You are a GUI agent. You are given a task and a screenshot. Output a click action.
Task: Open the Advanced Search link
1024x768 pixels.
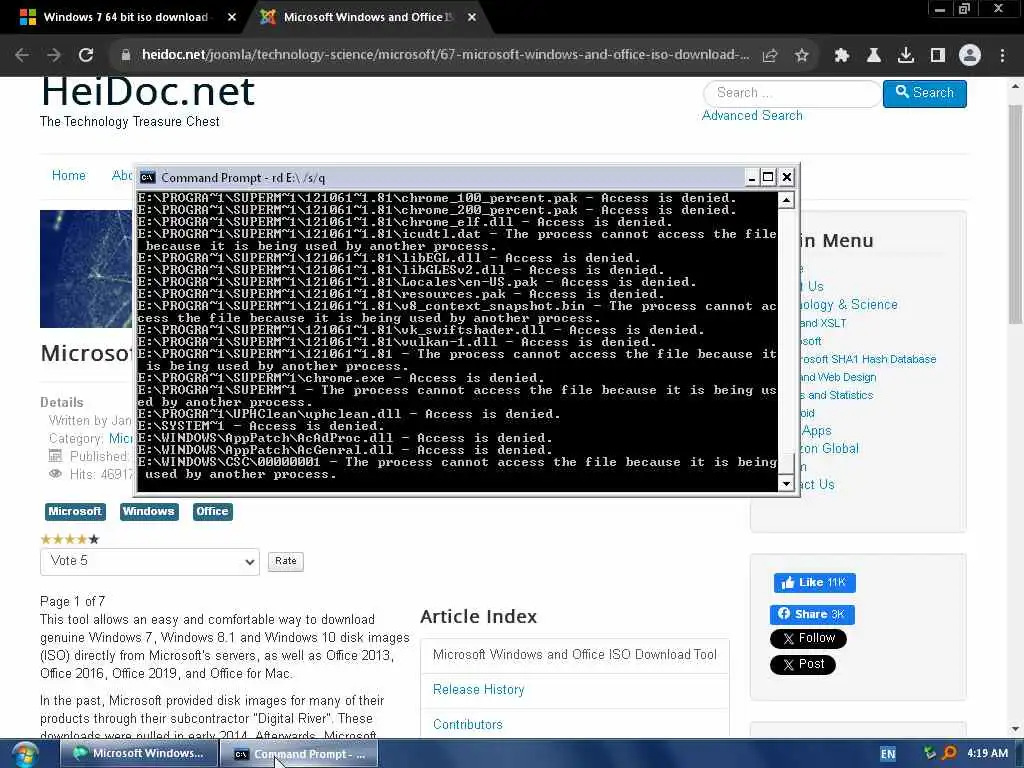pyautogui.click(x=752, y=116)
